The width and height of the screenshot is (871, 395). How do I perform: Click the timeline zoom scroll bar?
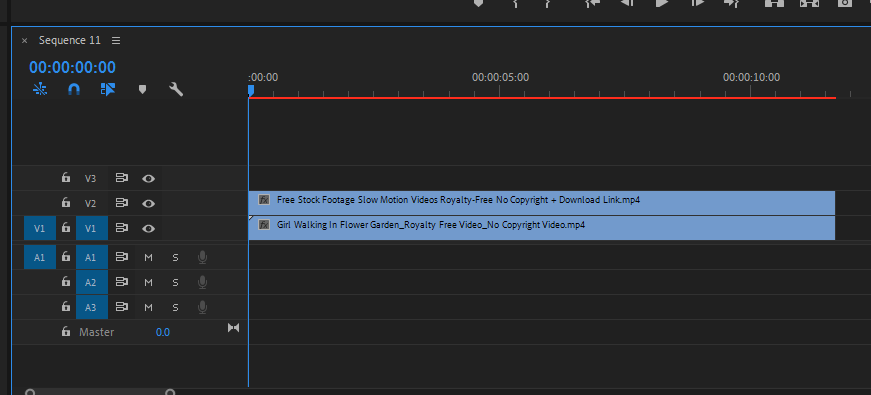click(x=101, y=392)
